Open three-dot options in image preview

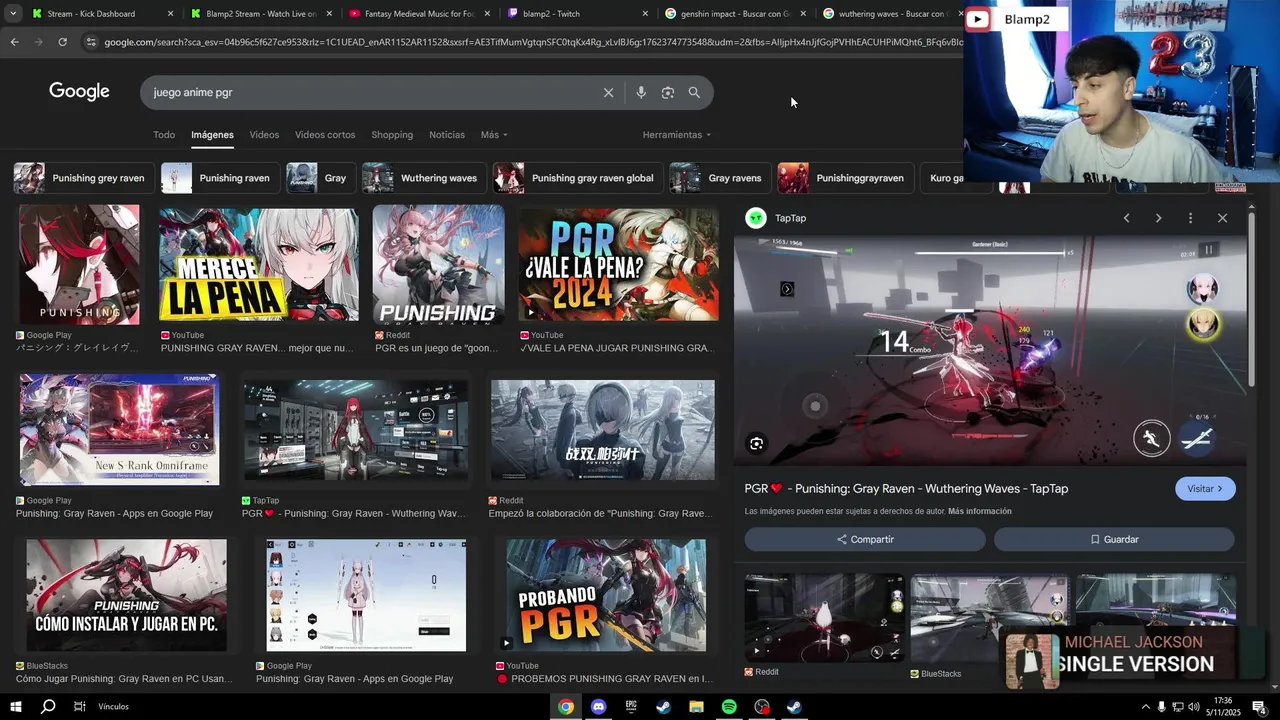1190,218
